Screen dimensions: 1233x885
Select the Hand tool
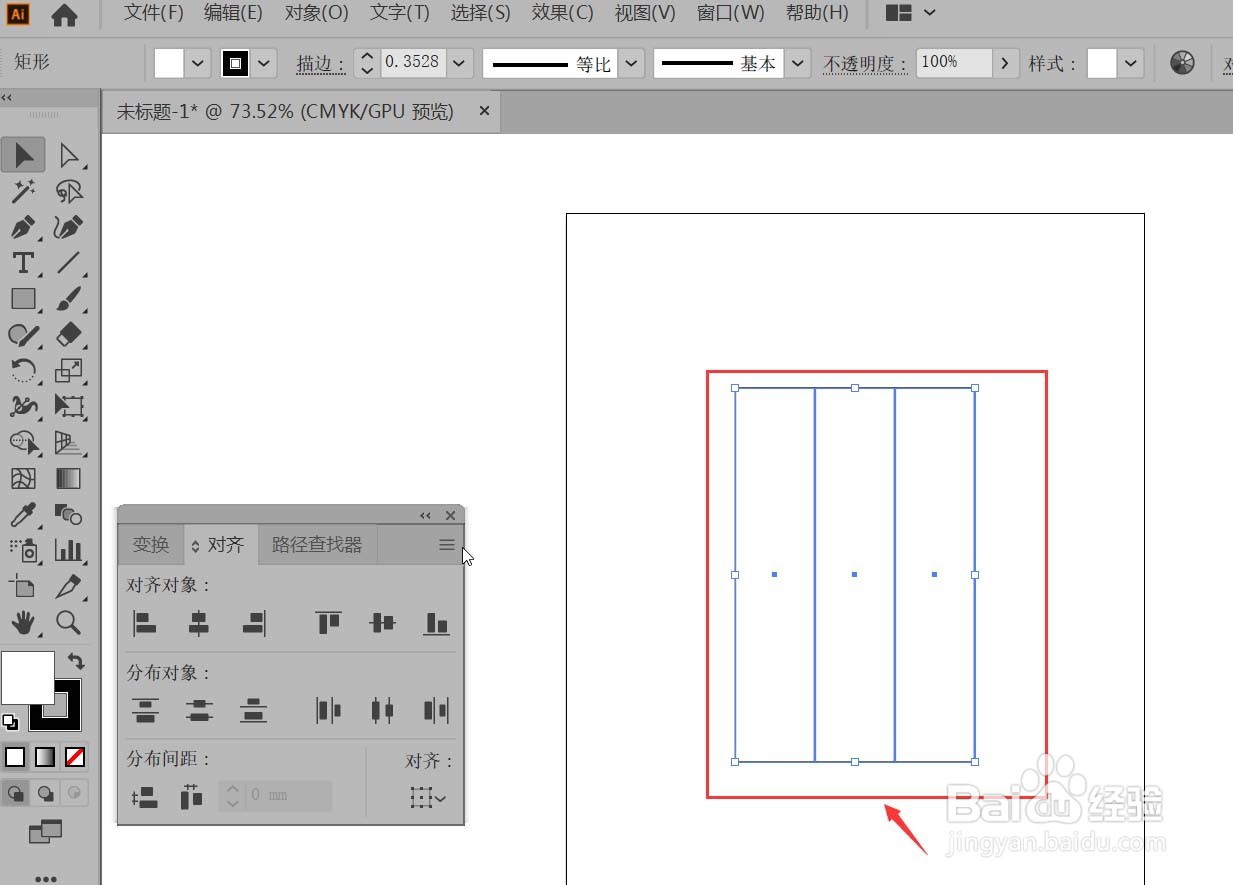[x=23, y=623]
